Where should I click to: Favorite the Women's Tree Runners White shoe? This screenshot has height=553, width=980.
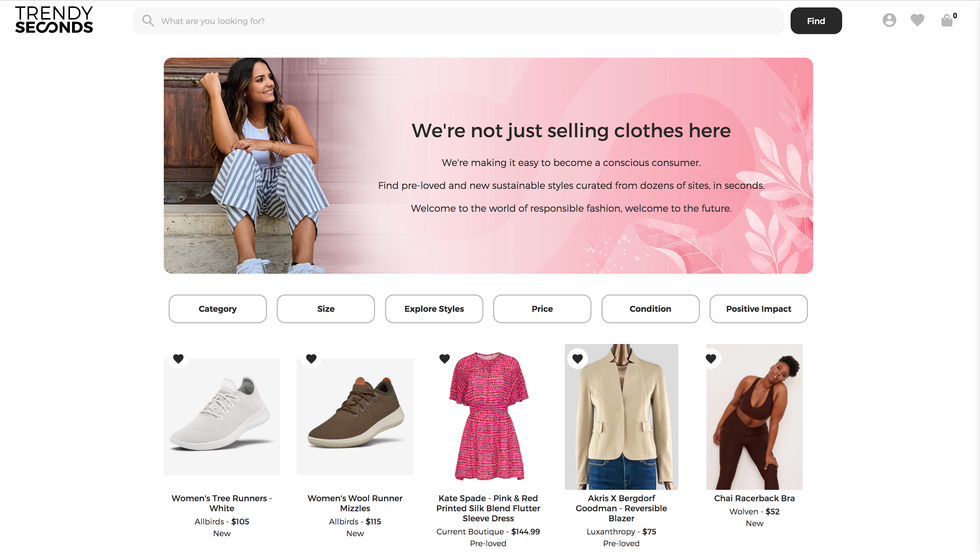pyautogui.click(x=178, y=359)
